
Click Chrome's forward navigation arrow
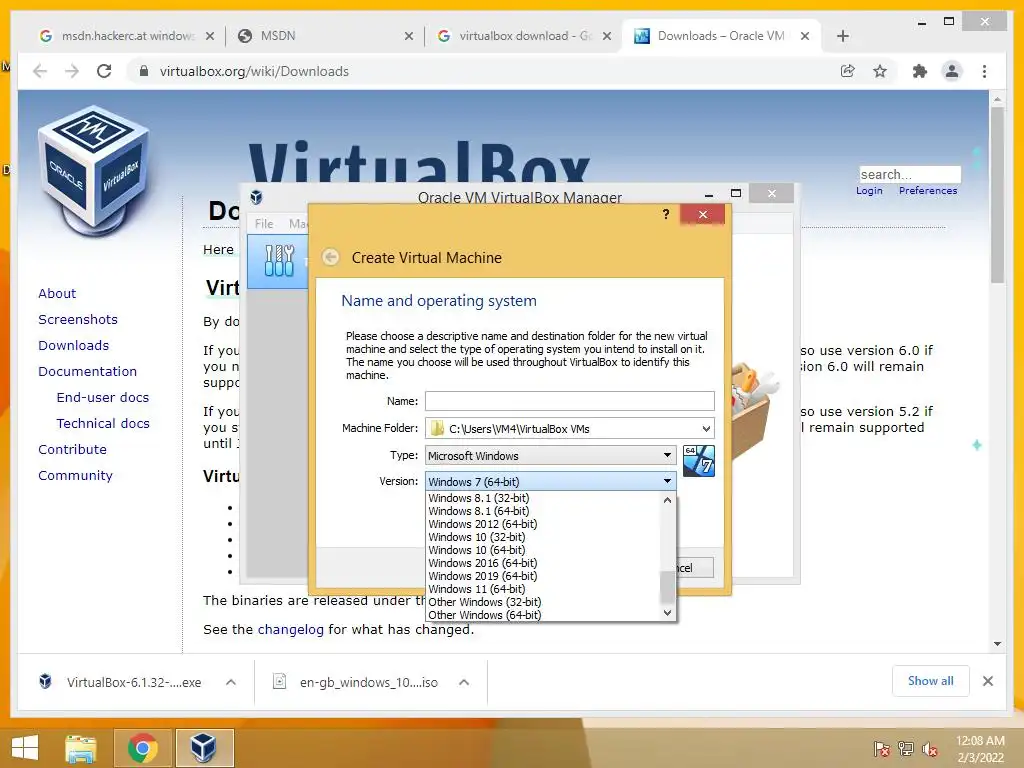pos(72,71)
